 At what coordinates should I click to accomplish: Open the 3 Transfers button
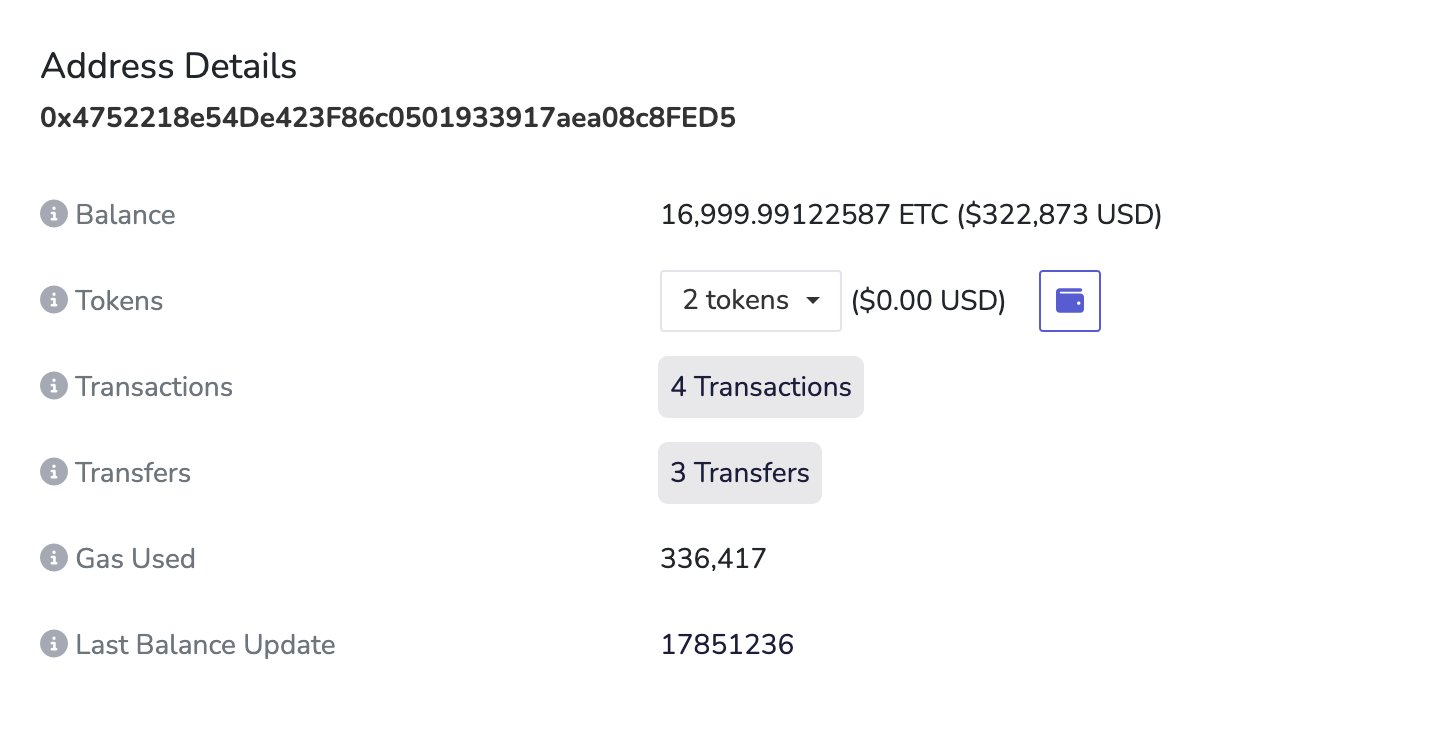coord(739,473)
